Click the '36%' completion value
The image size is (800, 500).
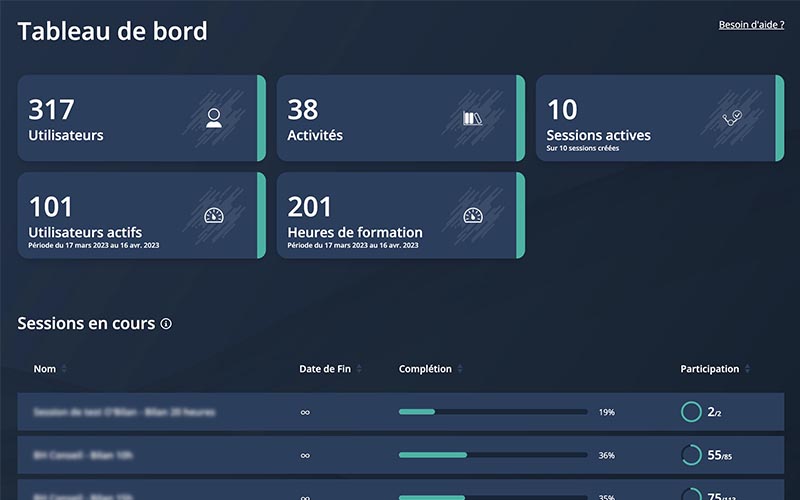[x=607, y=456]
